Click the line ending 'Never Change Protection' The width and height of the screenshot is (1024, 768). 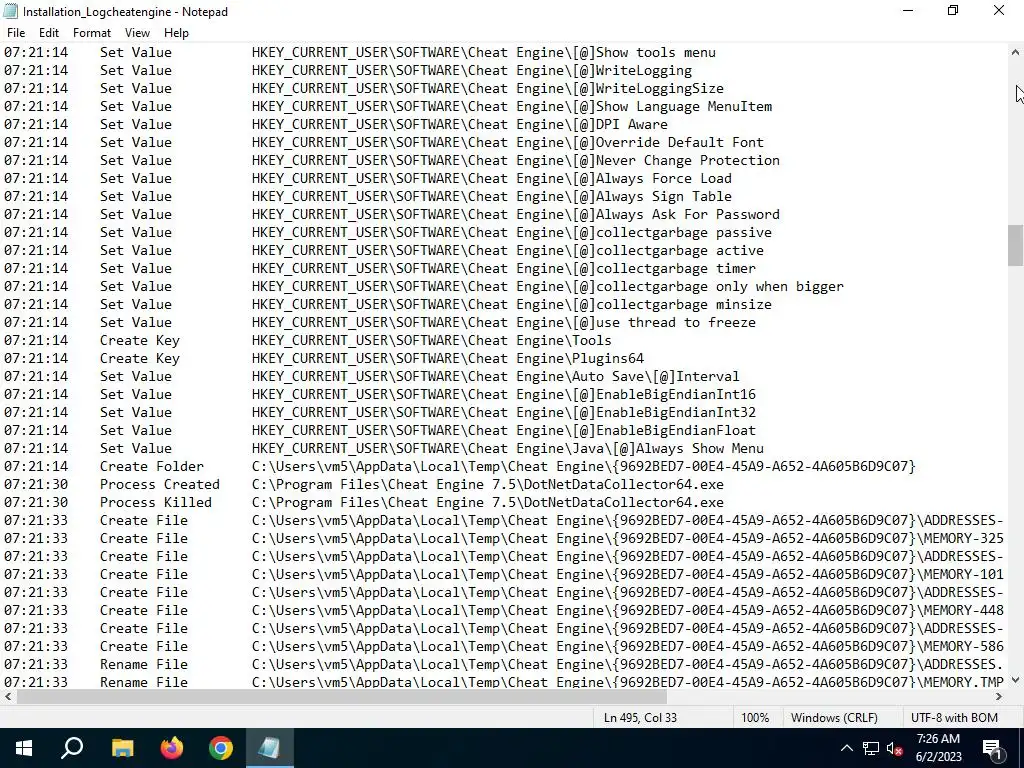(x=392, y=161)
